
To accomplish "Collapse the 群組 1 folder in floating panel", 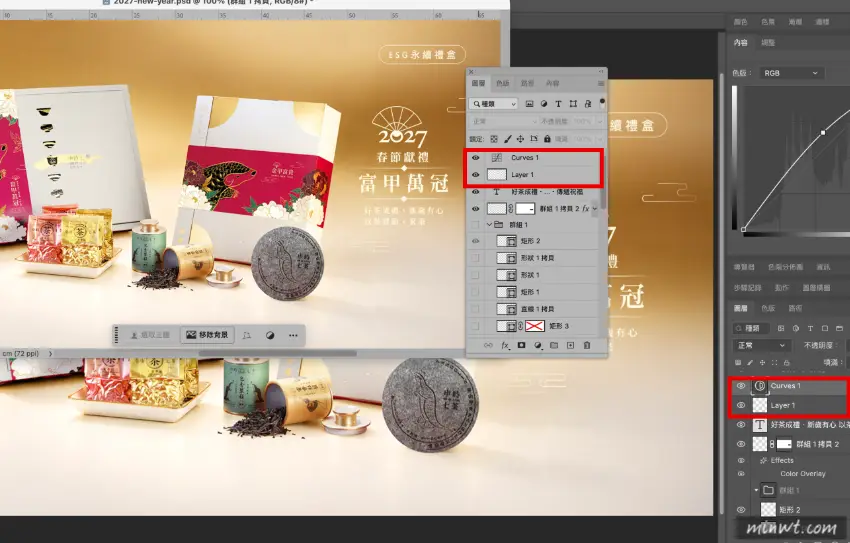I will (489, 224).
